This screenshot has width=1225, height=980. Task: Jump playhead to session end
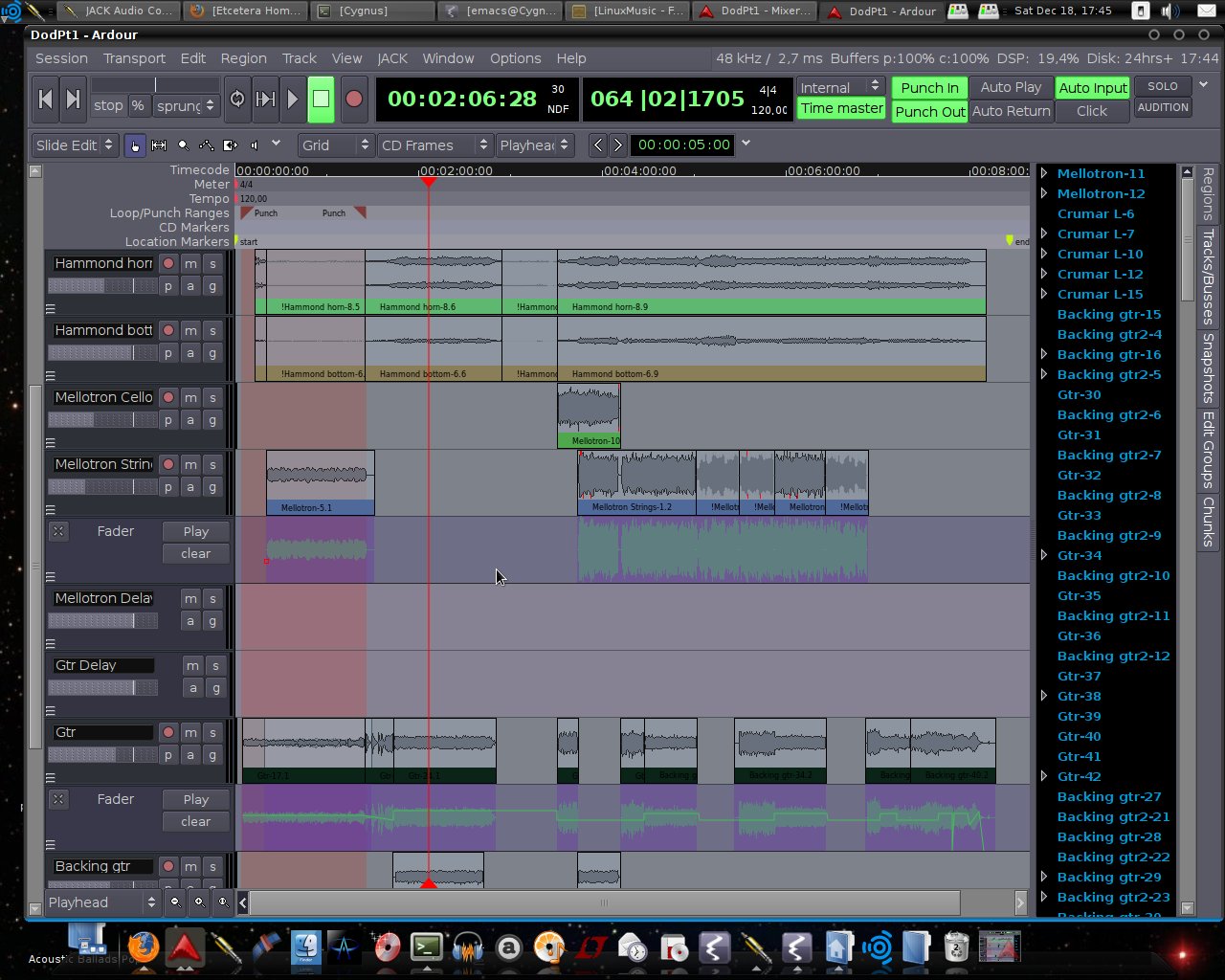(73, 100)
